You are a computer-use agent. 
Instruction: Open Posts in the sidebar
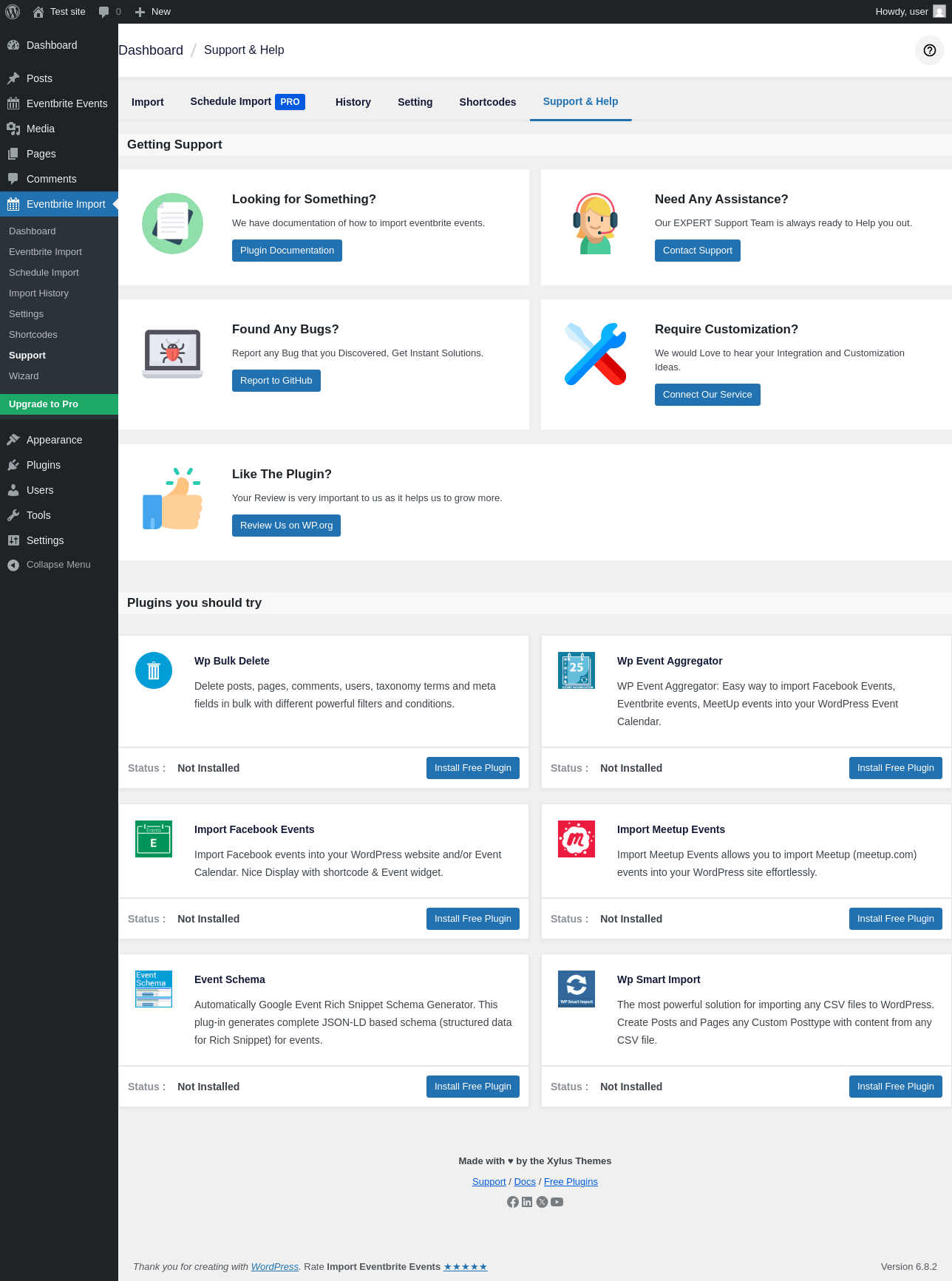pos(59,78)
